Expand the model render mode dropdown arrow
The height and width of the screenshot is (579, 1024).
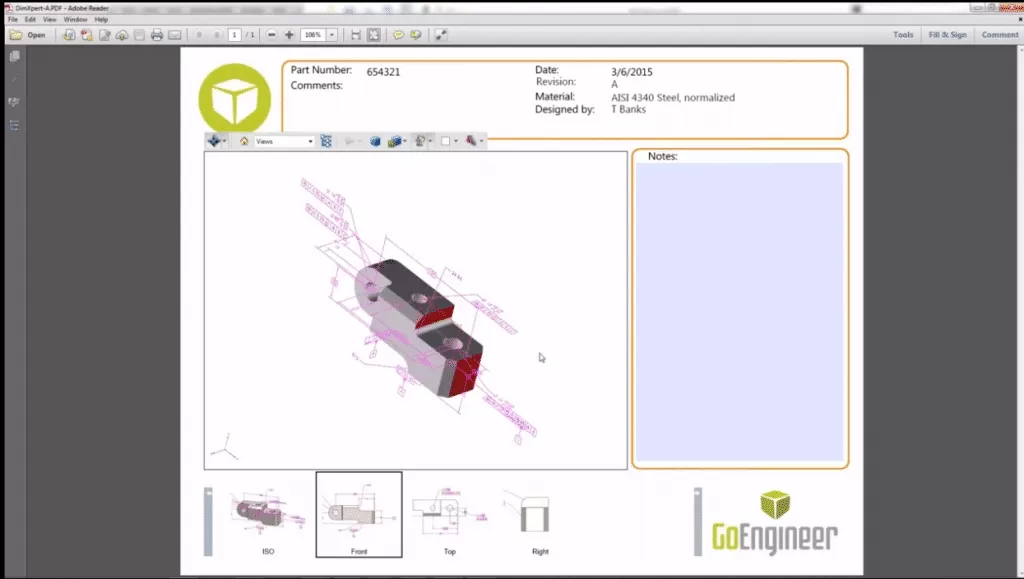(x=404, y=142)
